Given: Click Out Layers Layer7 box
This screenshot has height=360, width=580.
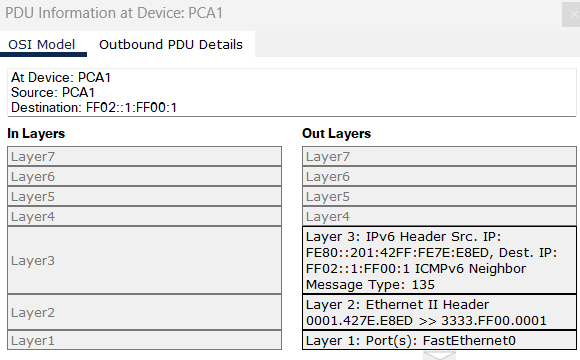Looking at the screenshot, I should (x=439, y=156).
